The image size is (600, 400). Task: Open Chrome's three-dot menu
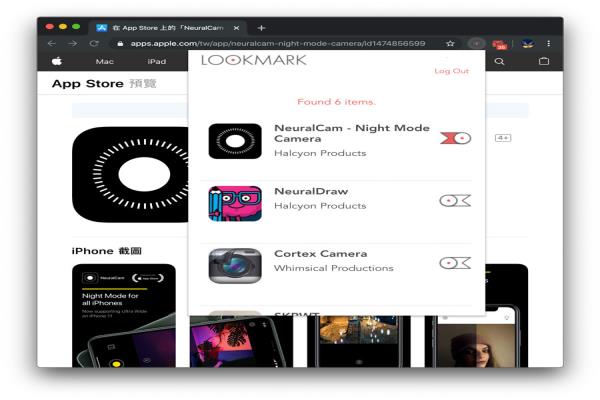549,44
